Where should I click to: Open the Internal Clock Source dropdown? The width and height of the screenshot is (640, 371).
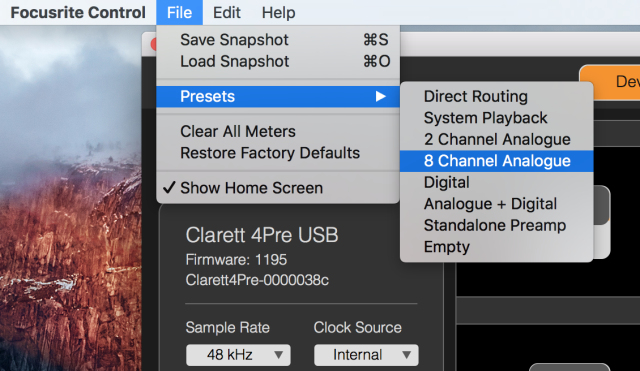click(x=366, y=355)
